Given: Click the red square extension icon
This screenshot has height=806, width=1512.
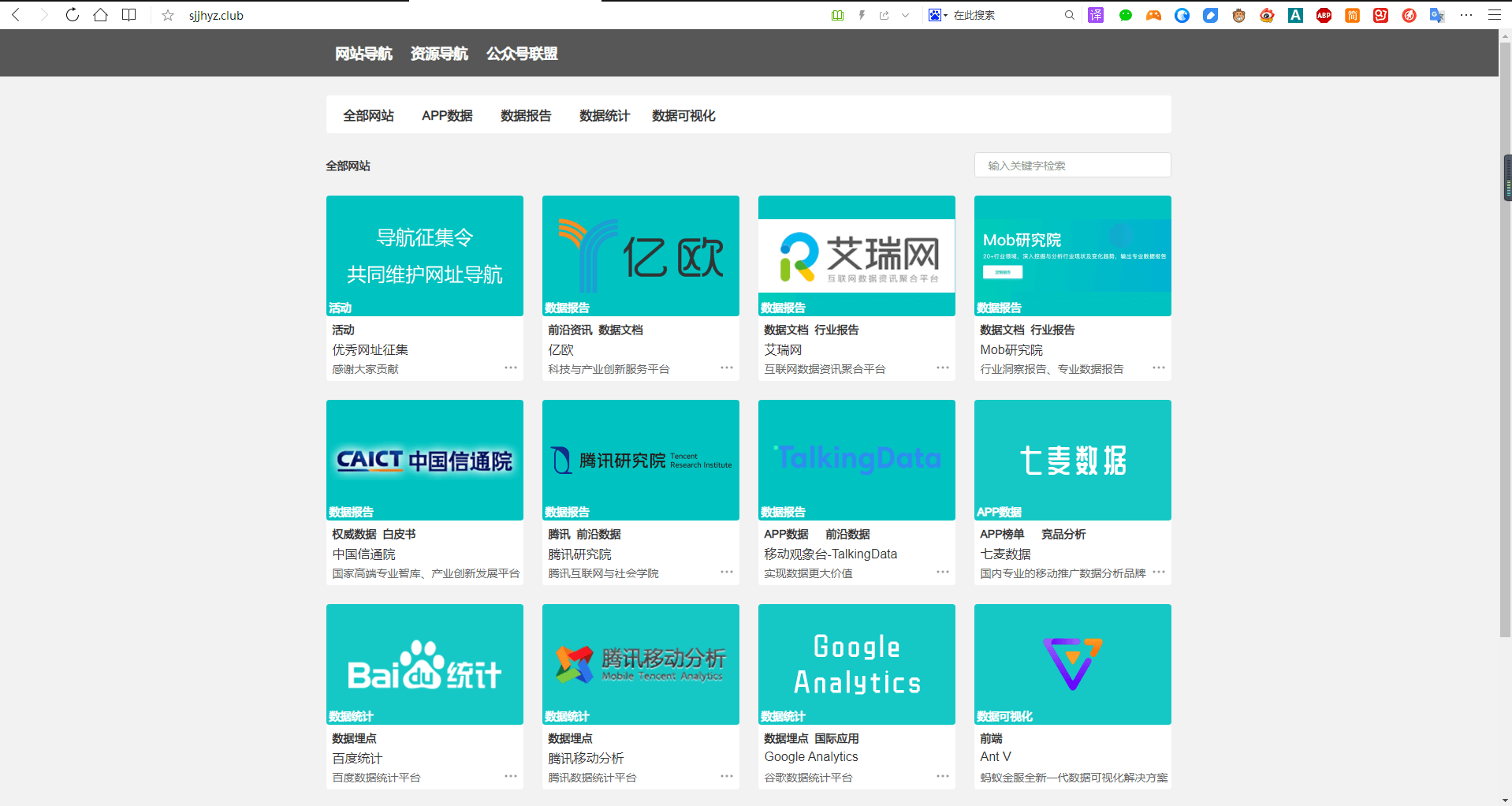Looking at the screenshot, I should tap(1380, 15).
